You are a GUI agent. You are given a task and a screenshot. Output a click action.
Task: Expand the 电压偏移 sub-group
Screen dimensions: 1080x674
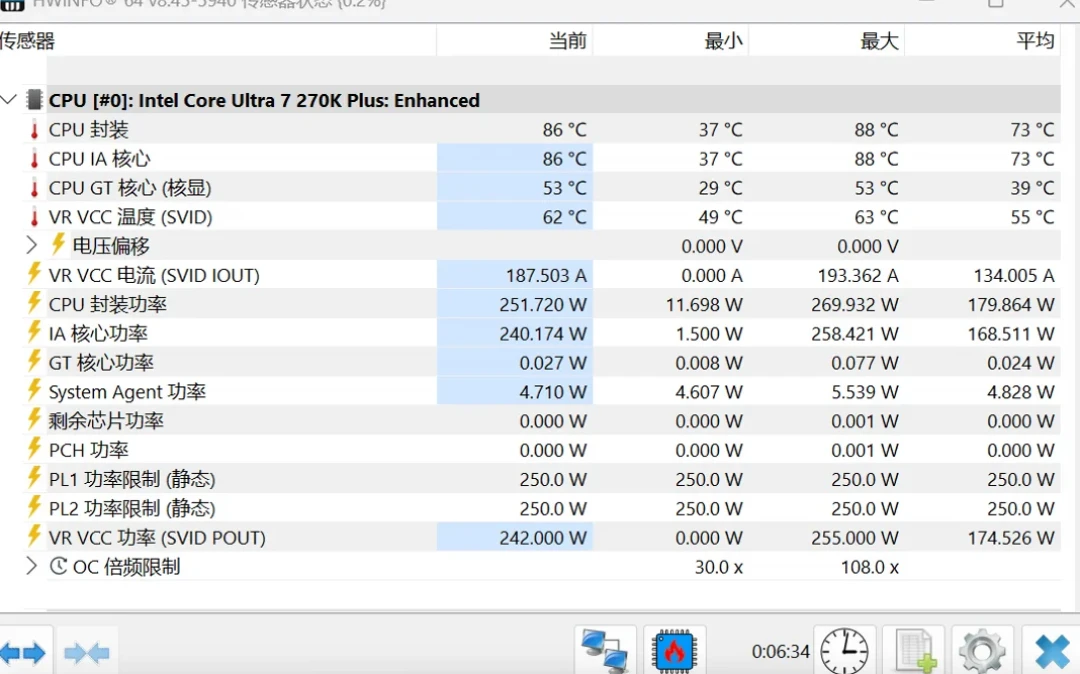(x=31, y=245)
